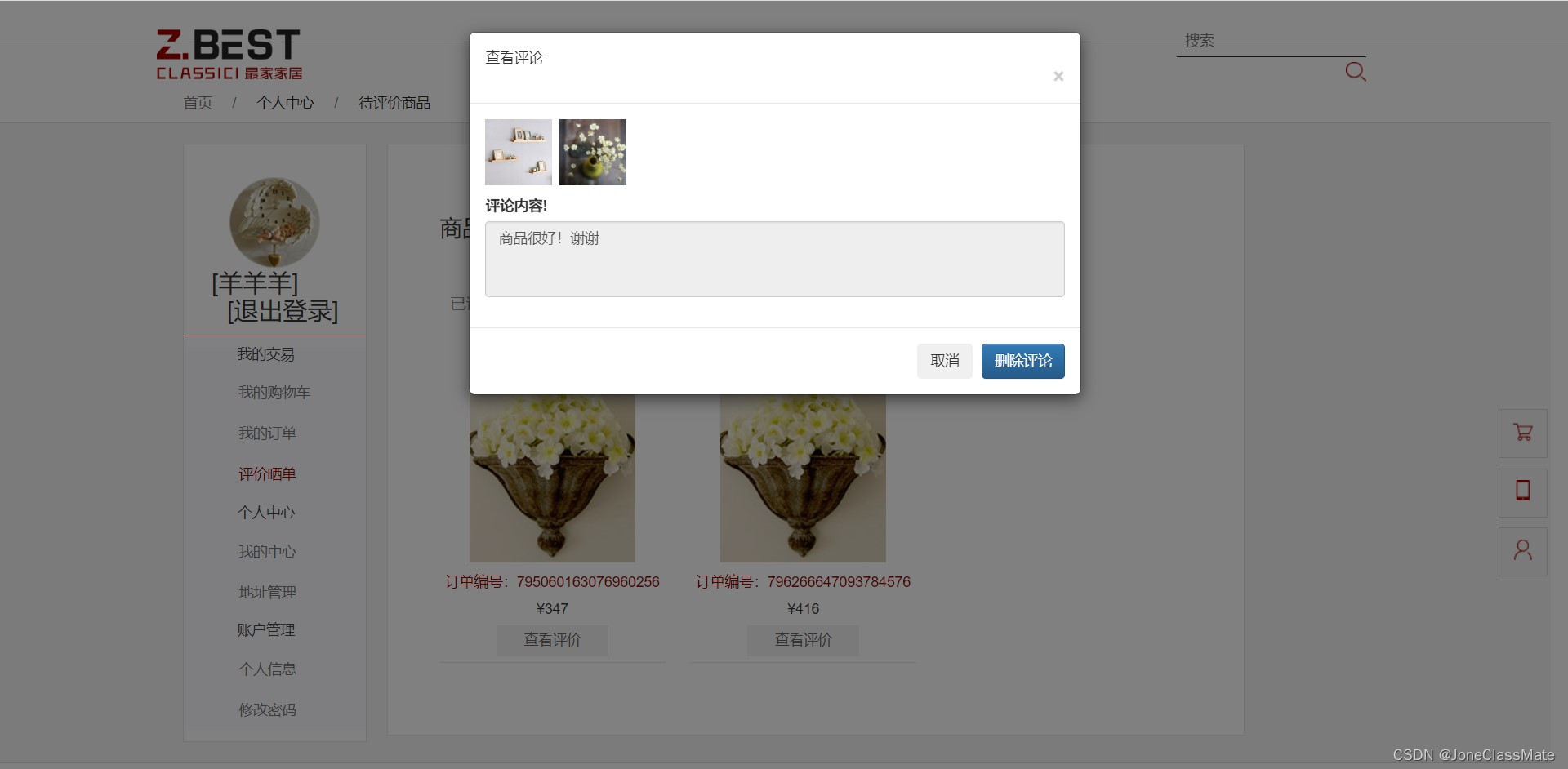Viewport: 1568px width, 769px height.
Task: Click the round user avatar image
Action: (274, 222)
